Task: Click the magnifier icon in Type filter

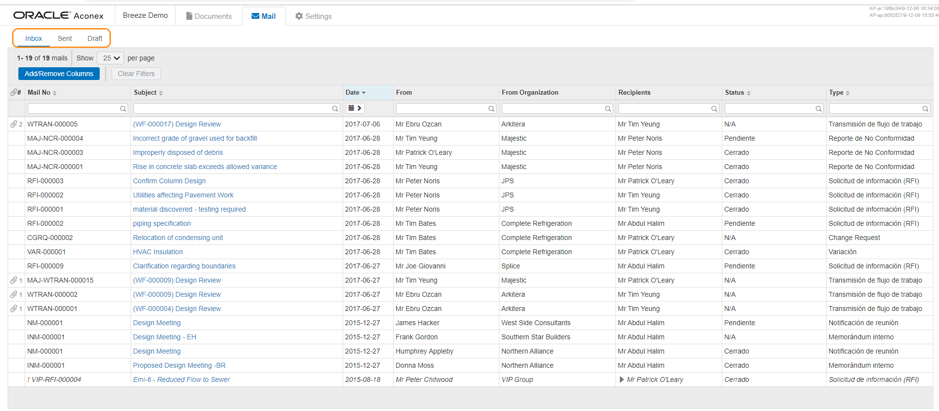Action: tap(926, 109)
